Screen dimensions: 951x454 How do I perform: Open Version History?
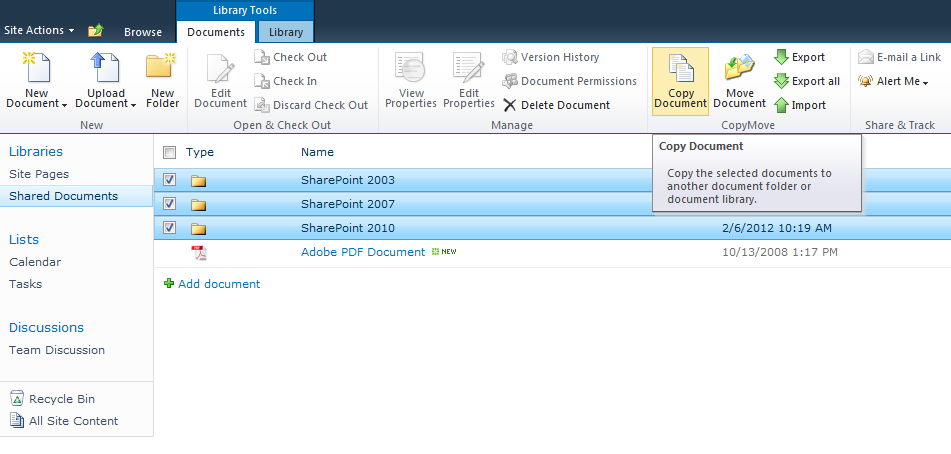[x=551, y=58]
